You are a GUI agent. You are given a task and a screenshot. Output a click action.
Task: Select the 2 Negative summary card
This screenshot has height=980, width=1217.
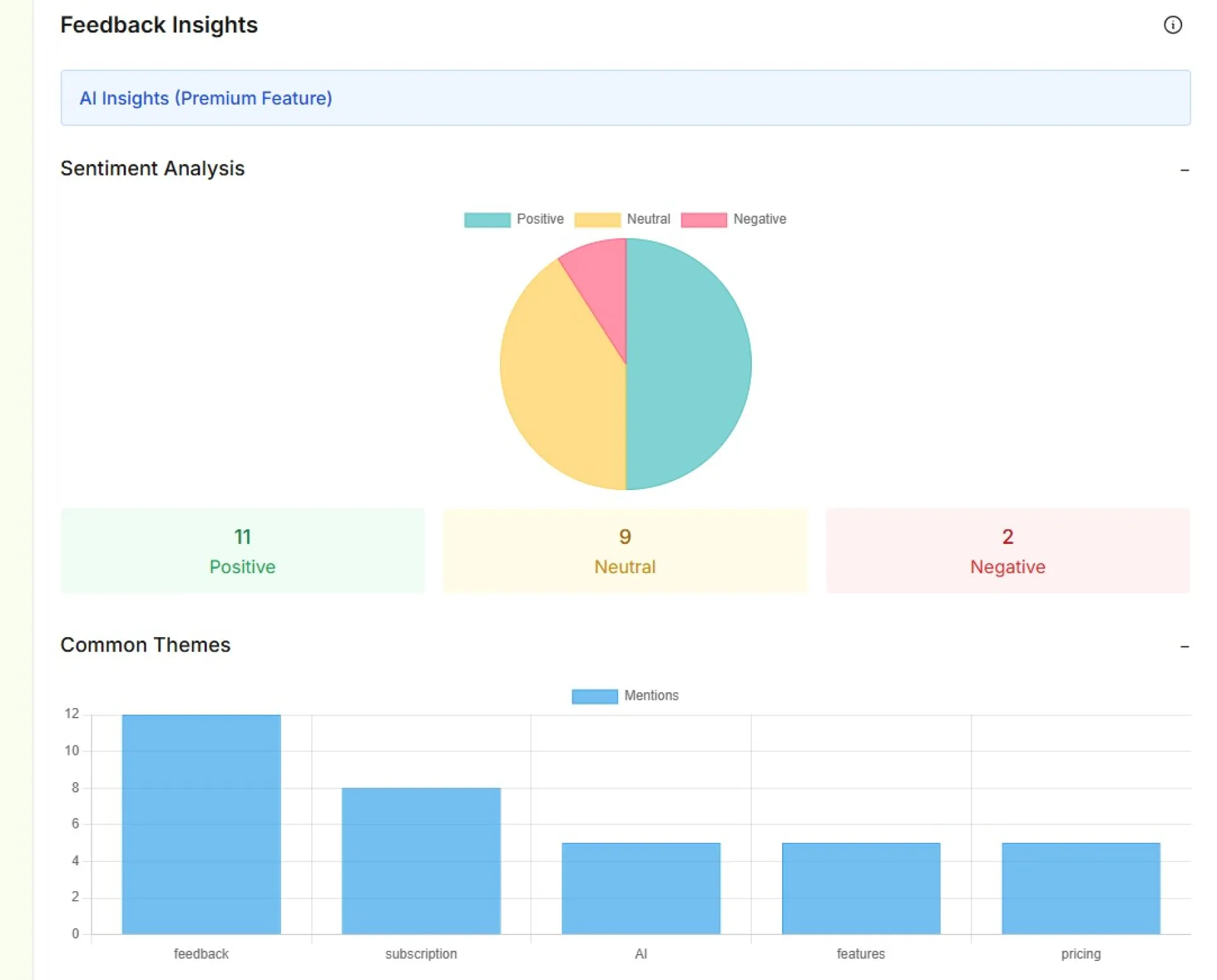tap(1007, 550)
